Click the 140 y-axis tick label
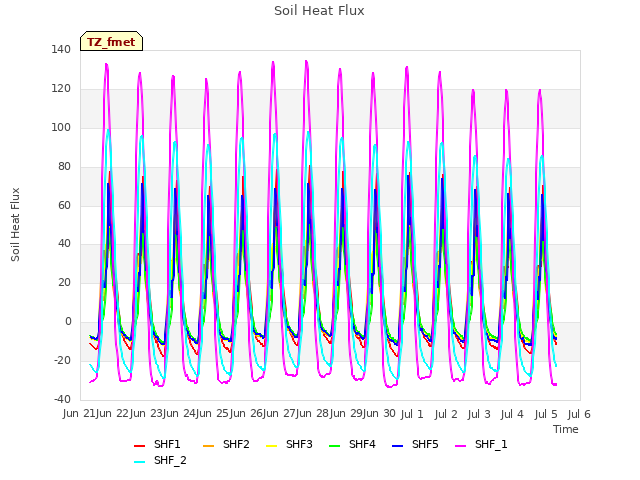Screen dimensions: 640x480 (61, 50)
